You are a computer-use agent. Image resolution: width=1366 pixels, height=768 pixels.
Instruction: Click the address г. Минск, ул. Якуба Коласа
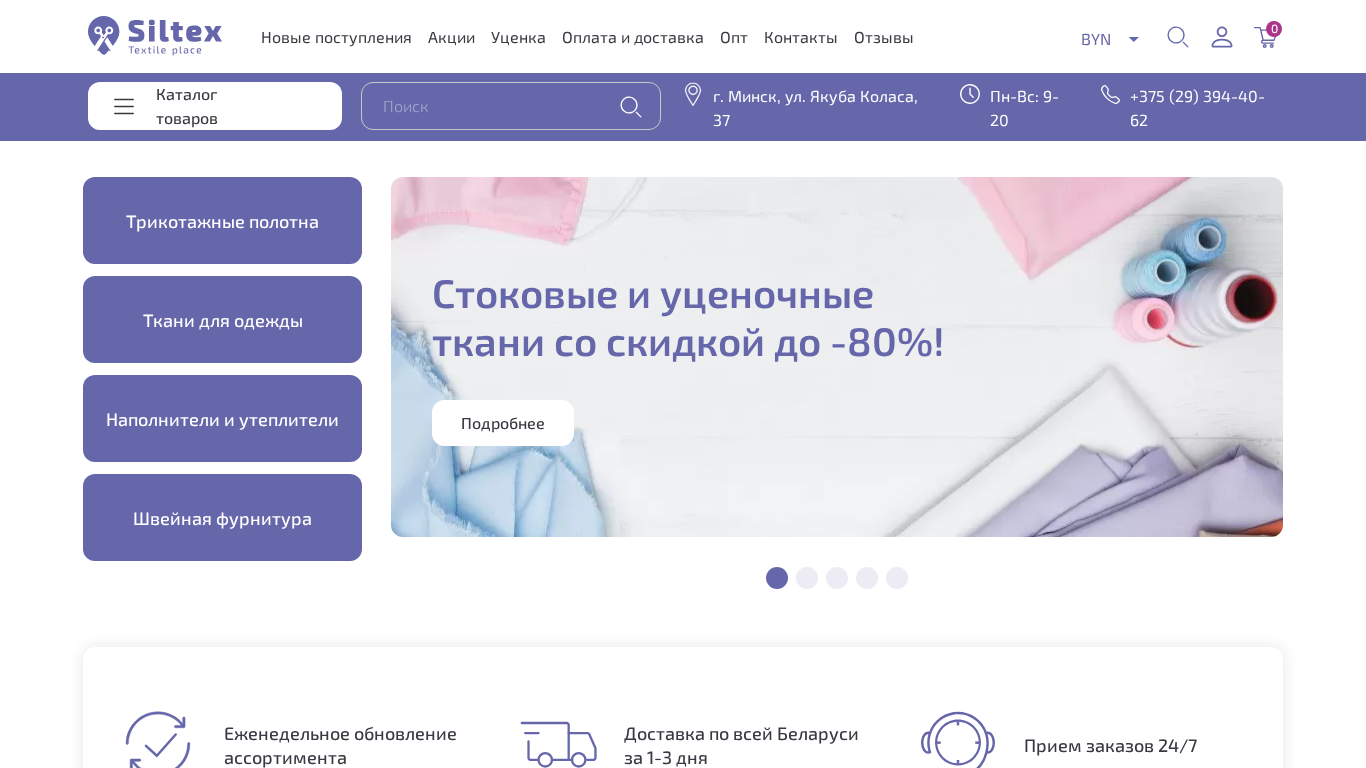(815, 108)
